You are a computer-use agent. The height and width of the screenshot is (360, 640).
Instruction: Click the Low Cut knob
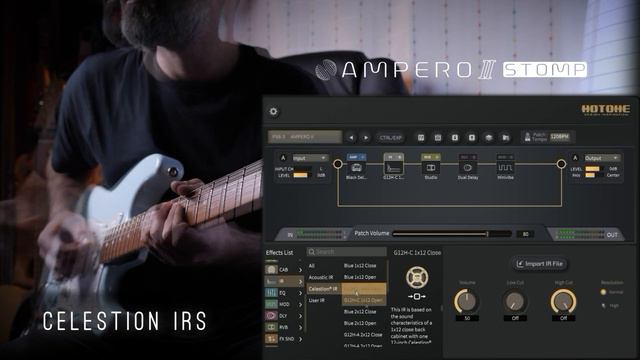tap(515, 301)
